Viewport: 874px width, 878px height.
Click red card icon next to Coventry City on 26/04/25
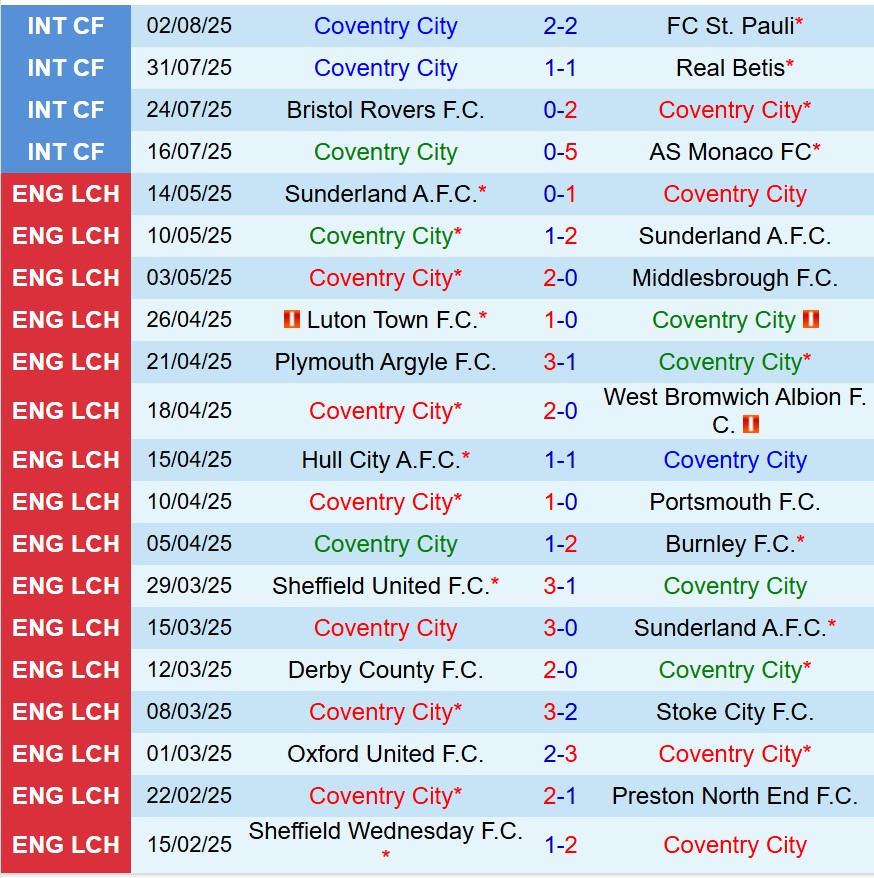(x=811, y=320)
